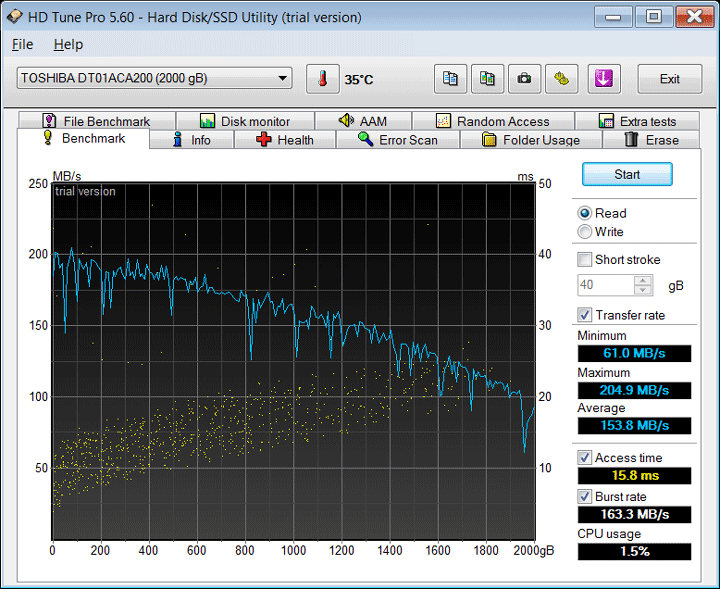Open the File menu
The width and height of the screenshot is (720, 589).
click(x=22, y=45)
